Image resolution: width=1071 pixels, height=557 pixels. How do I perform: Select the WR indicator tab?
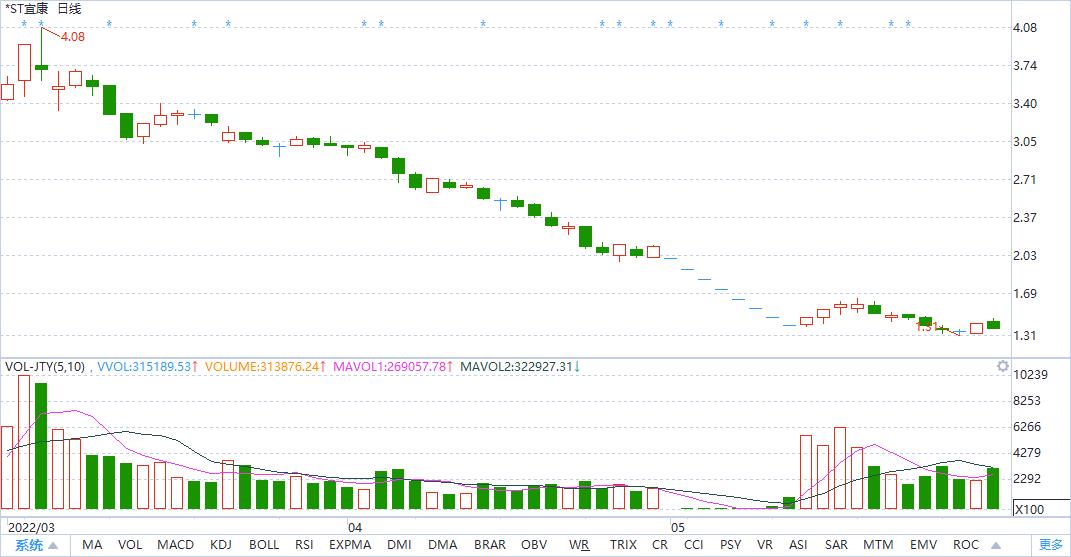[x=579, y=545]
